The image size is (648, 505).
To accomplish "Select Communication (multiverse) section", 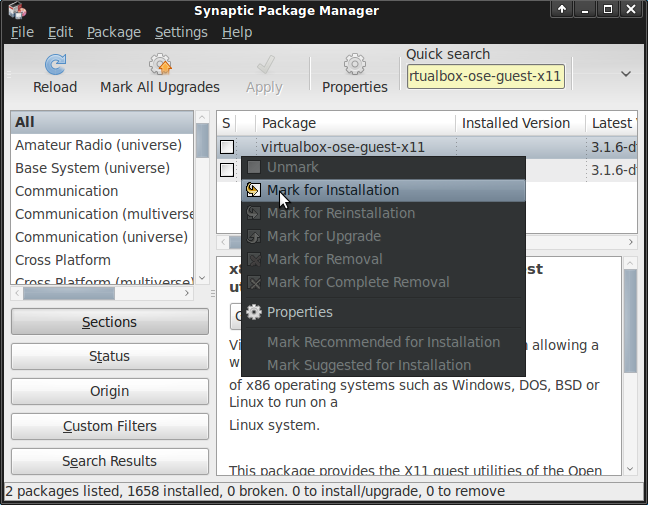I will [x=102, y=214].
